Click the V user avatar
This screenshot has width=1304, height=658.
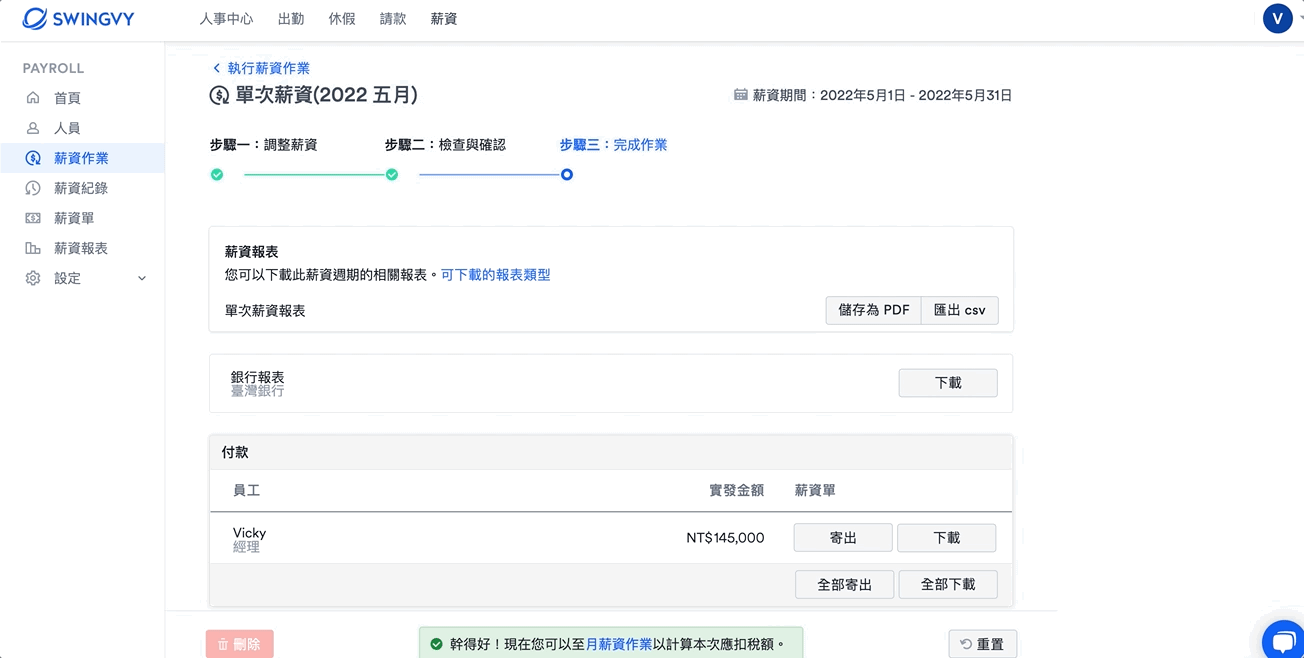point(1277,19)
